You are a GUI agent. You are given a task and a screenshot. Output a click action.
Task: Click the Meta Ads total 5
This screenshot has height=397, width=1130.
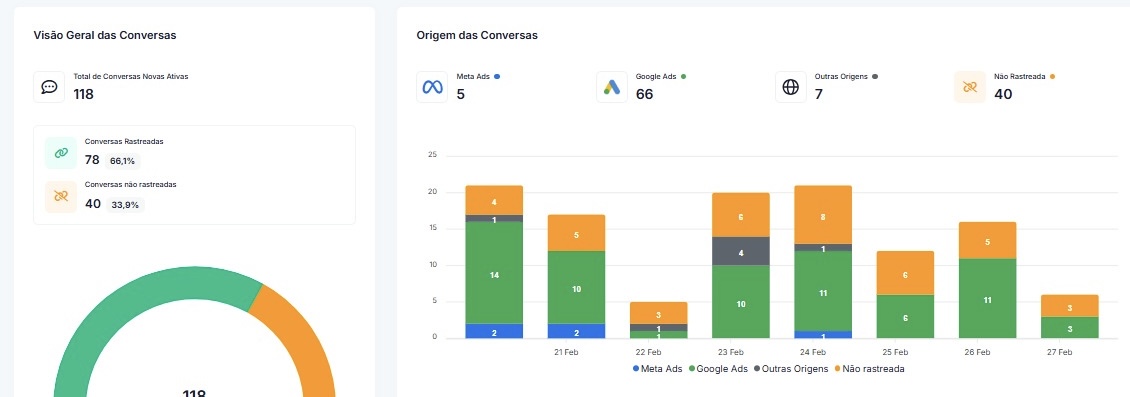pyautogui.click(x=461, y=94)
